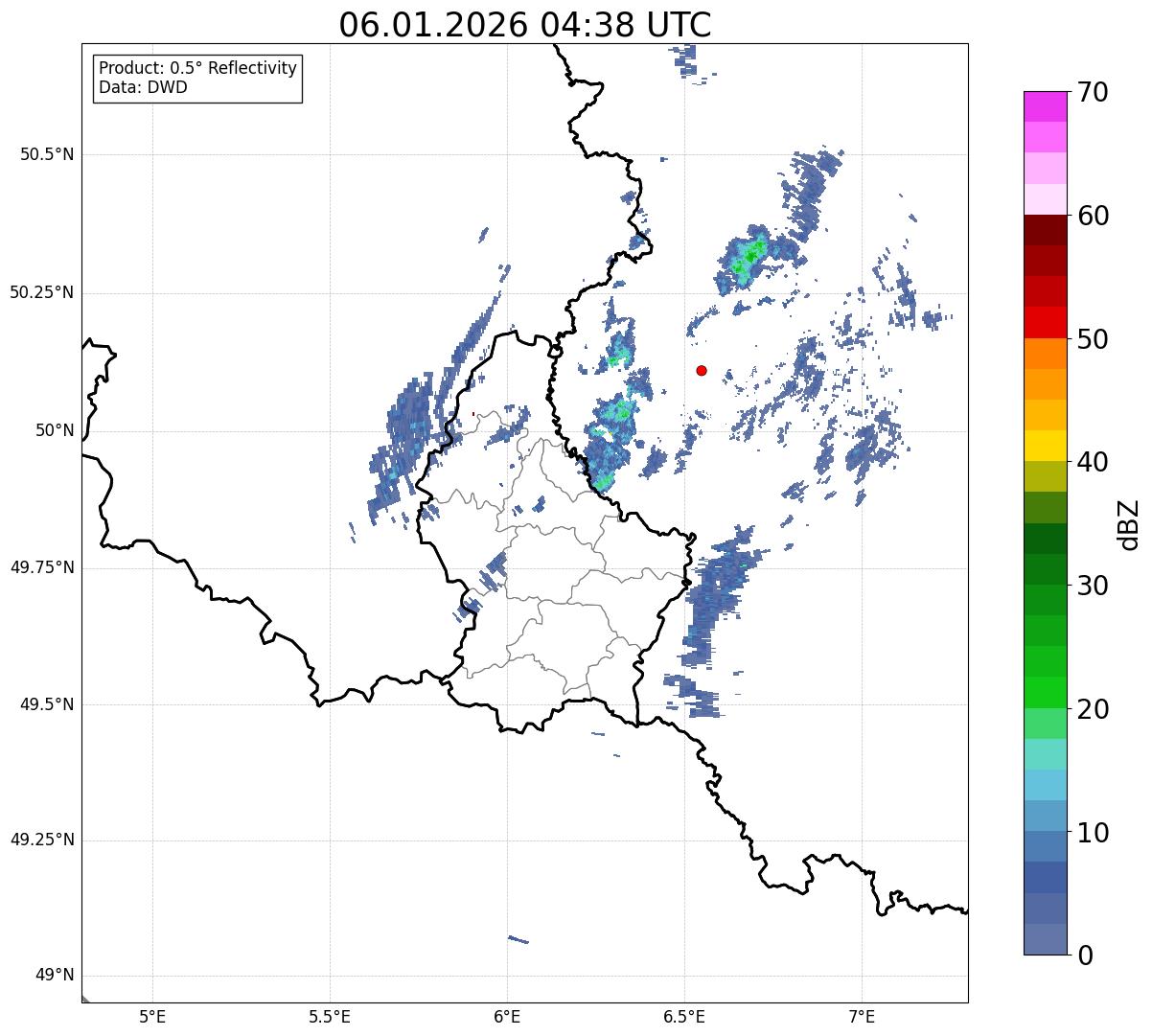Screen dimensions: 1152x1036
Task: Click the title 06.01.2026 04:38 UTC
Action: point(525,25)
